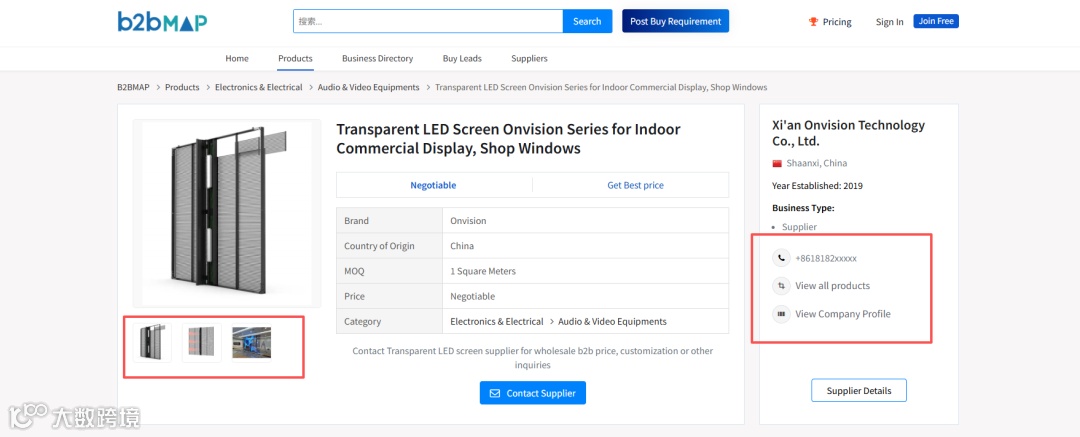Open the Buy Leads menu item
This screenshot has height=437, width=1080.
(x=462, y=59)
